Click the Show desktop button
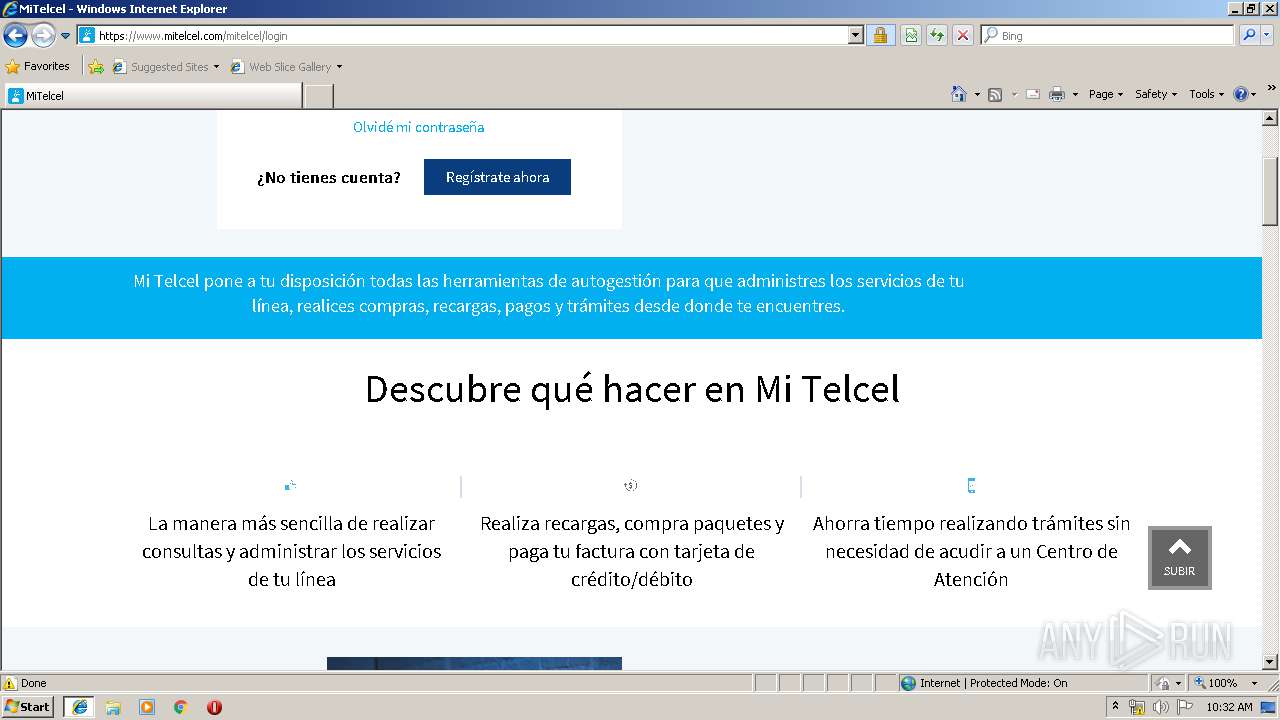The height and width of the screenshot is (720, 1280). point(1269,707)
